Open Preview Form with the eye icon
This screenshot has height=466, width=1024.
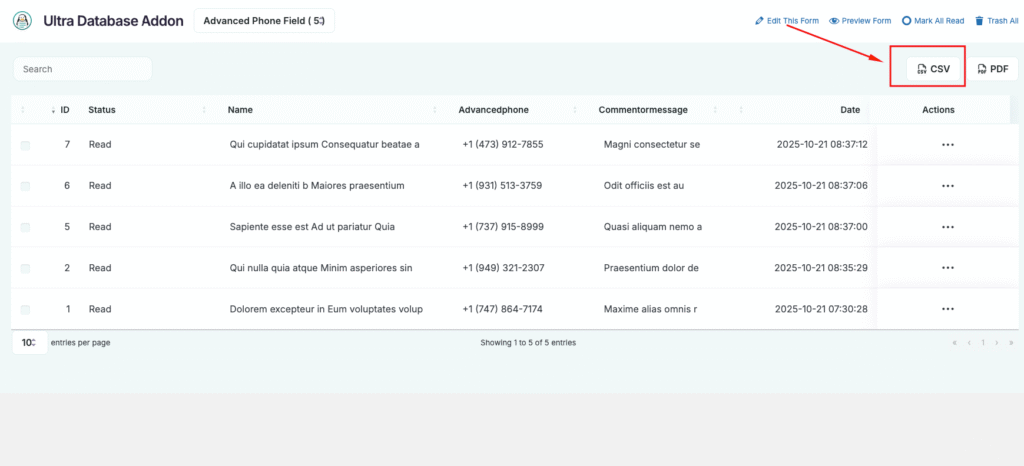[835, 21]
